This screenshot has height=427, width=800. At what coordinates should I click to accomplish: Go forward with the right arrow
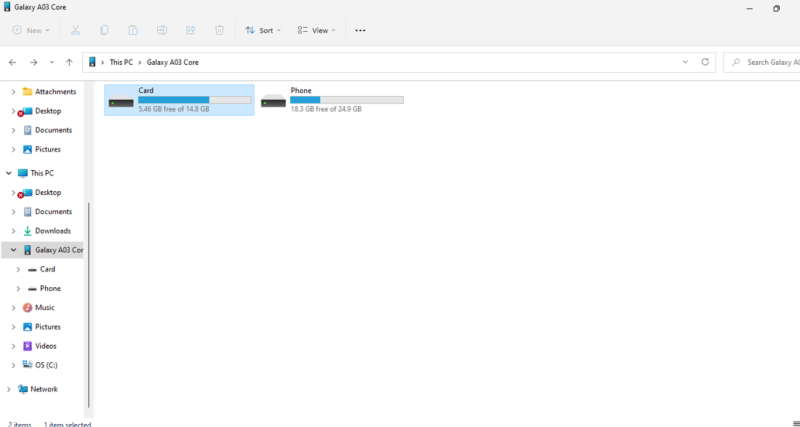tap(33, 62)
